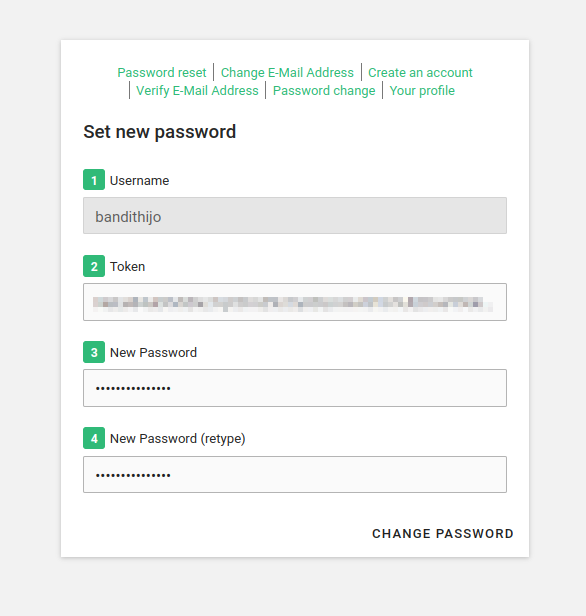Click the New Password (retype) label
Screen dimensions: 586x616
pos(178,439)
